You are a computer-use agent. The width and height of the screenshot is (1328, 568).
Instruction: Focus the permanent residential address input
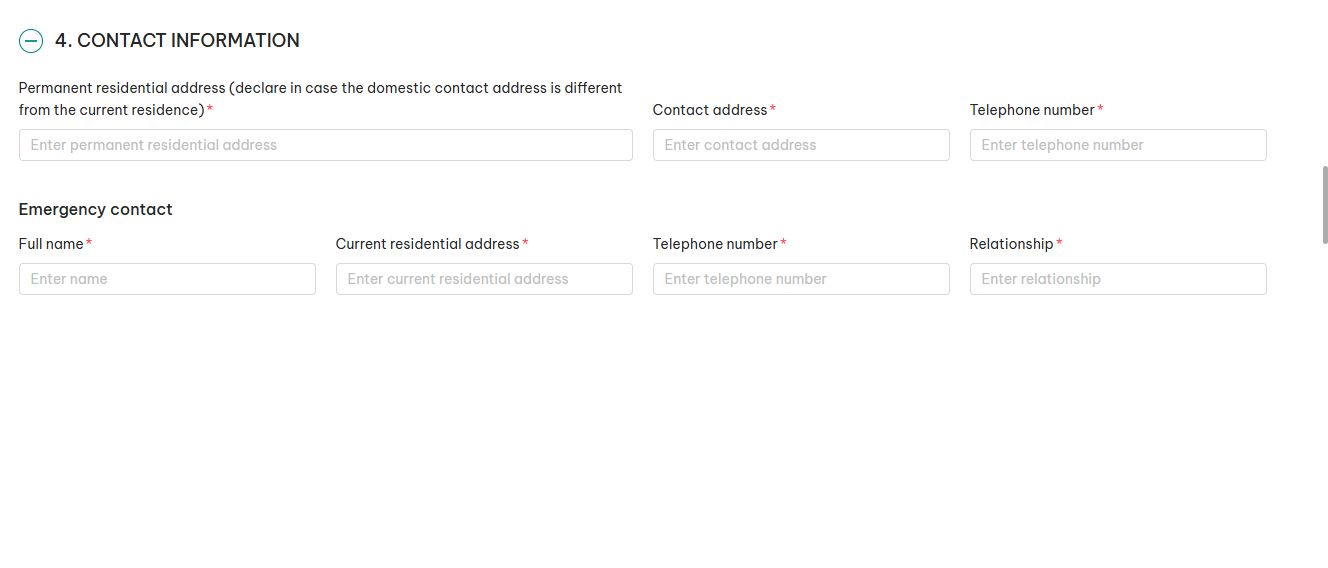click(x=325, y=145)
